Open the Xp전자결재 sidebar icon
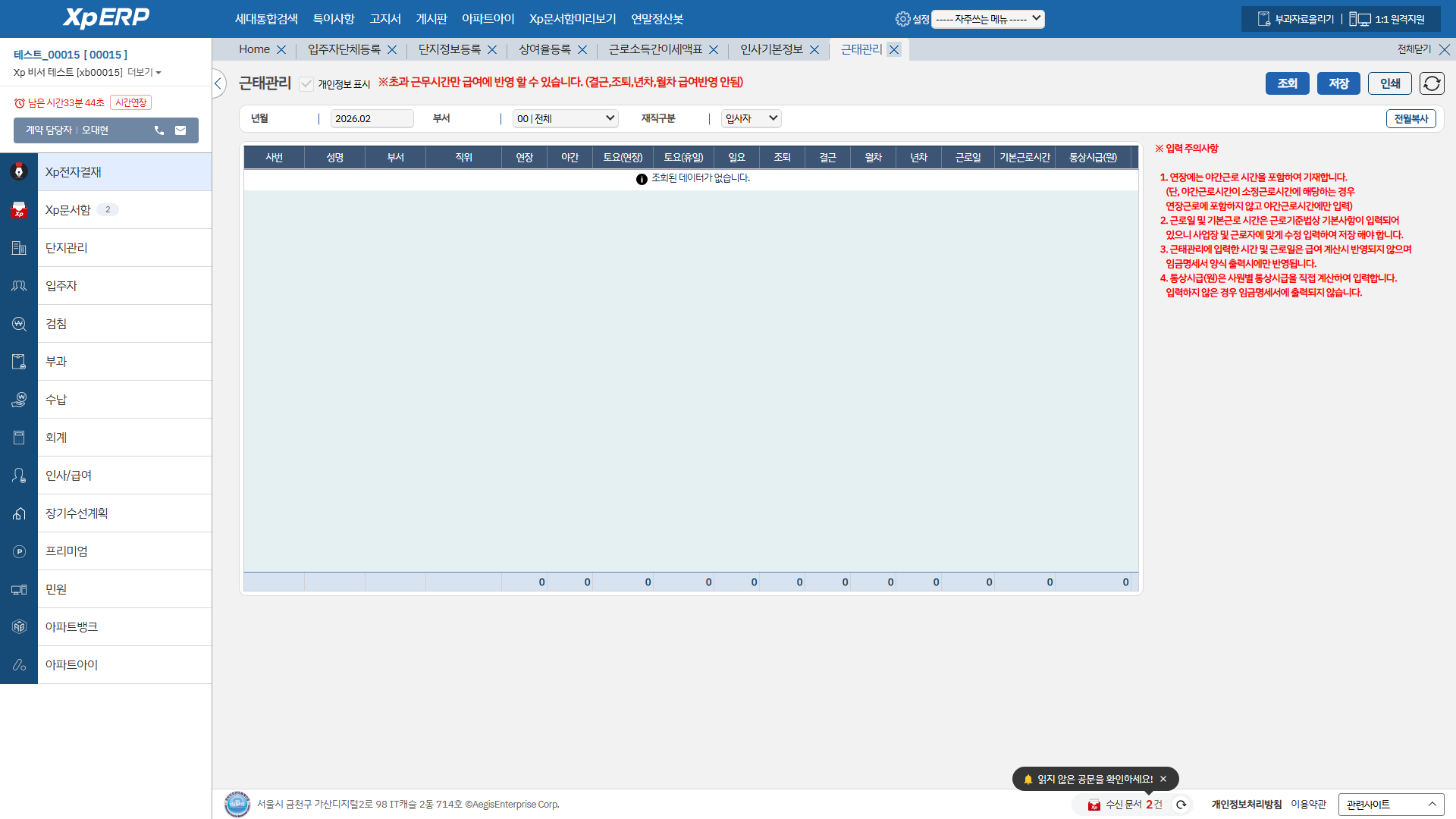The width and height of the screenshot is (1456, 819). pos(19,172)
